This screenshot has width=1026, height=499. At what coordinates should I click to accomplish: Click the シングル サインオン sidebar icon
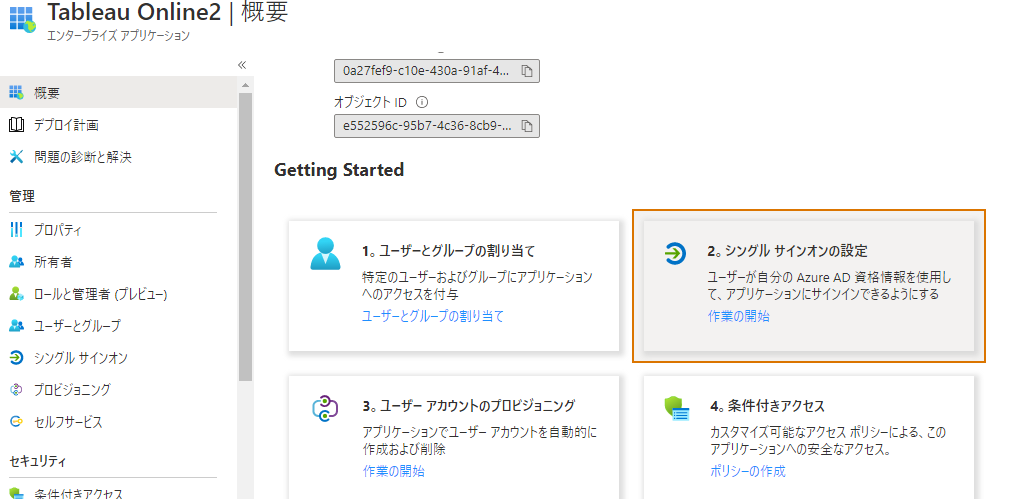point(16,358)
